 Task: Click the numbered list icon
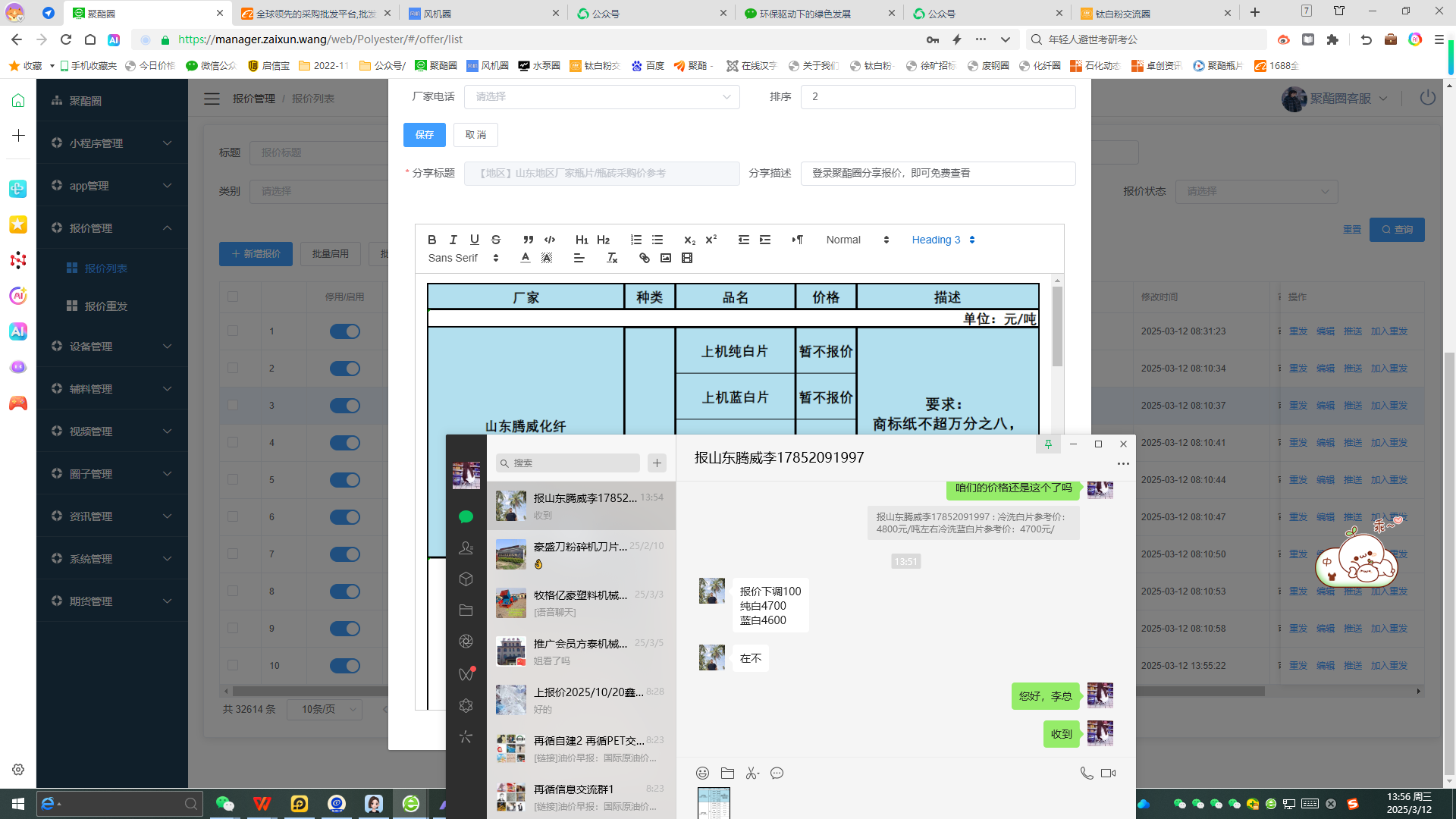tap(636, 240)
